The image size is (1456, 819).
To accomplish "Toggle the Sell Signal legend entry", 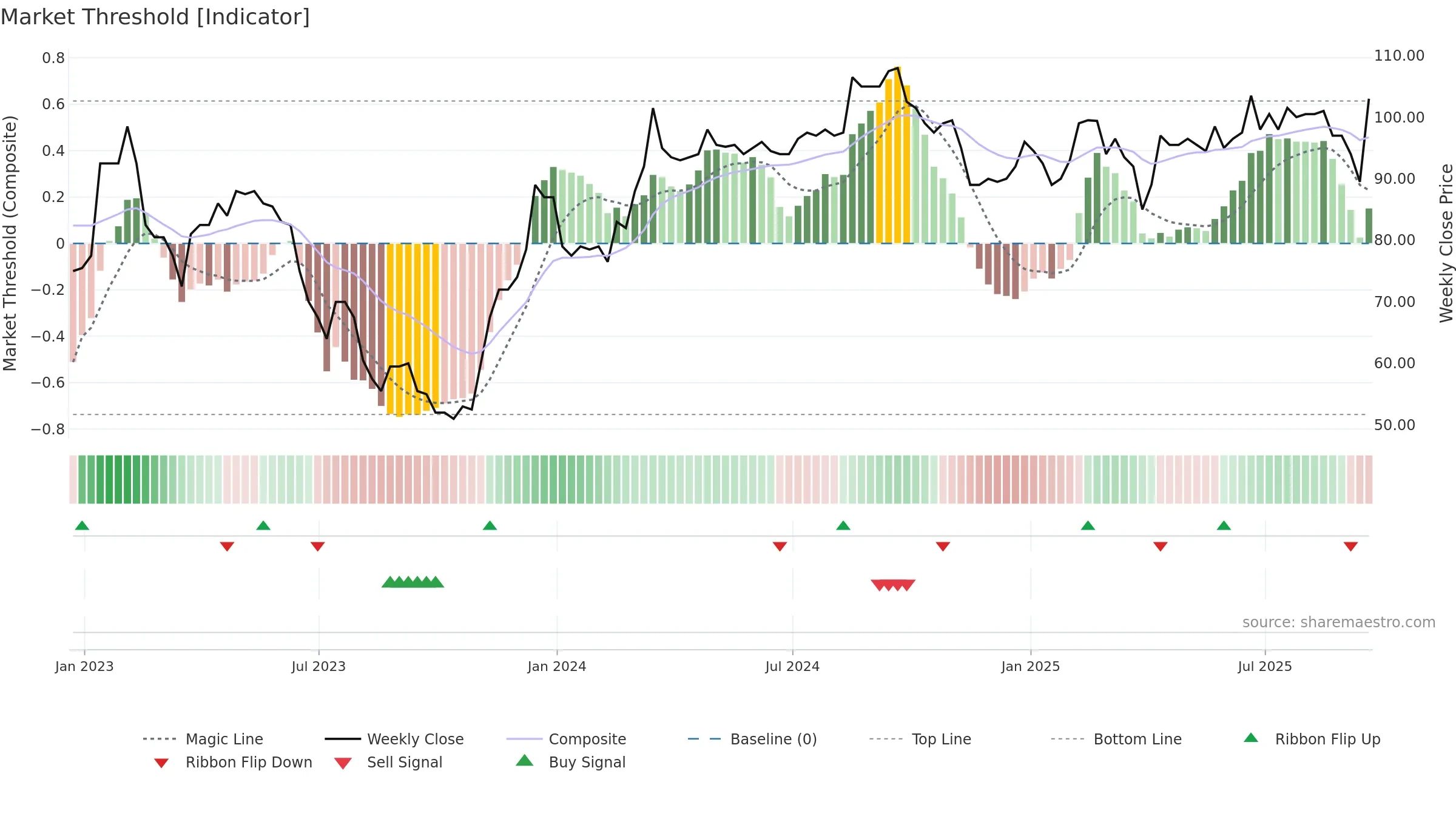I will (388, 762).
